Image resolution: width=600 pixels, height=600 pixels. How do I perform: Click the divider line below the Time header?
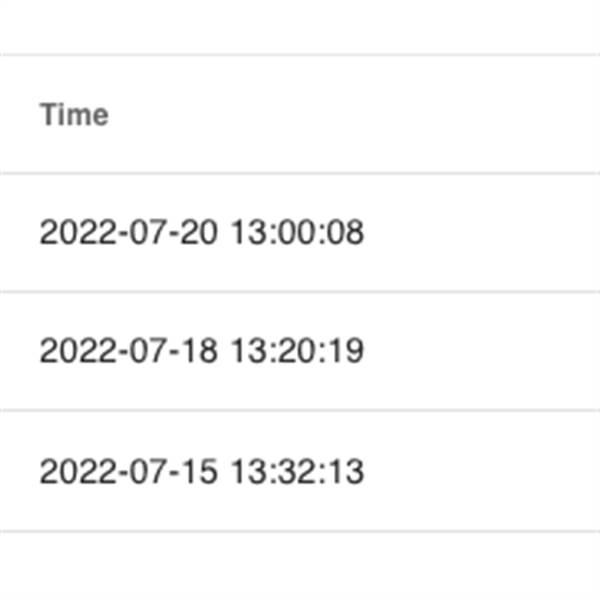(300, 173)
